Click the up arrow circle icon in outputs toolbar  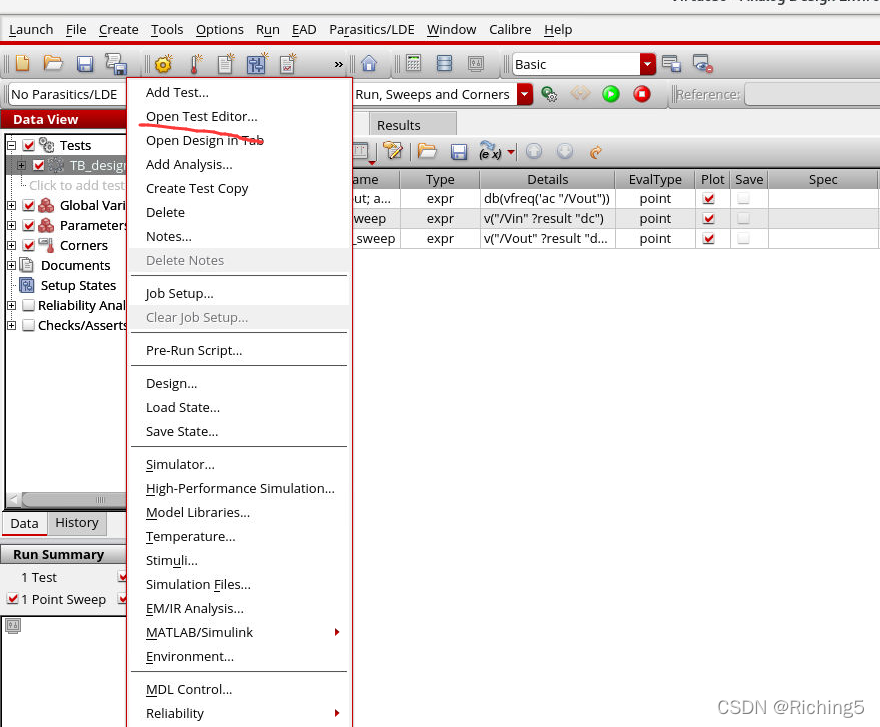pos(534,151)
